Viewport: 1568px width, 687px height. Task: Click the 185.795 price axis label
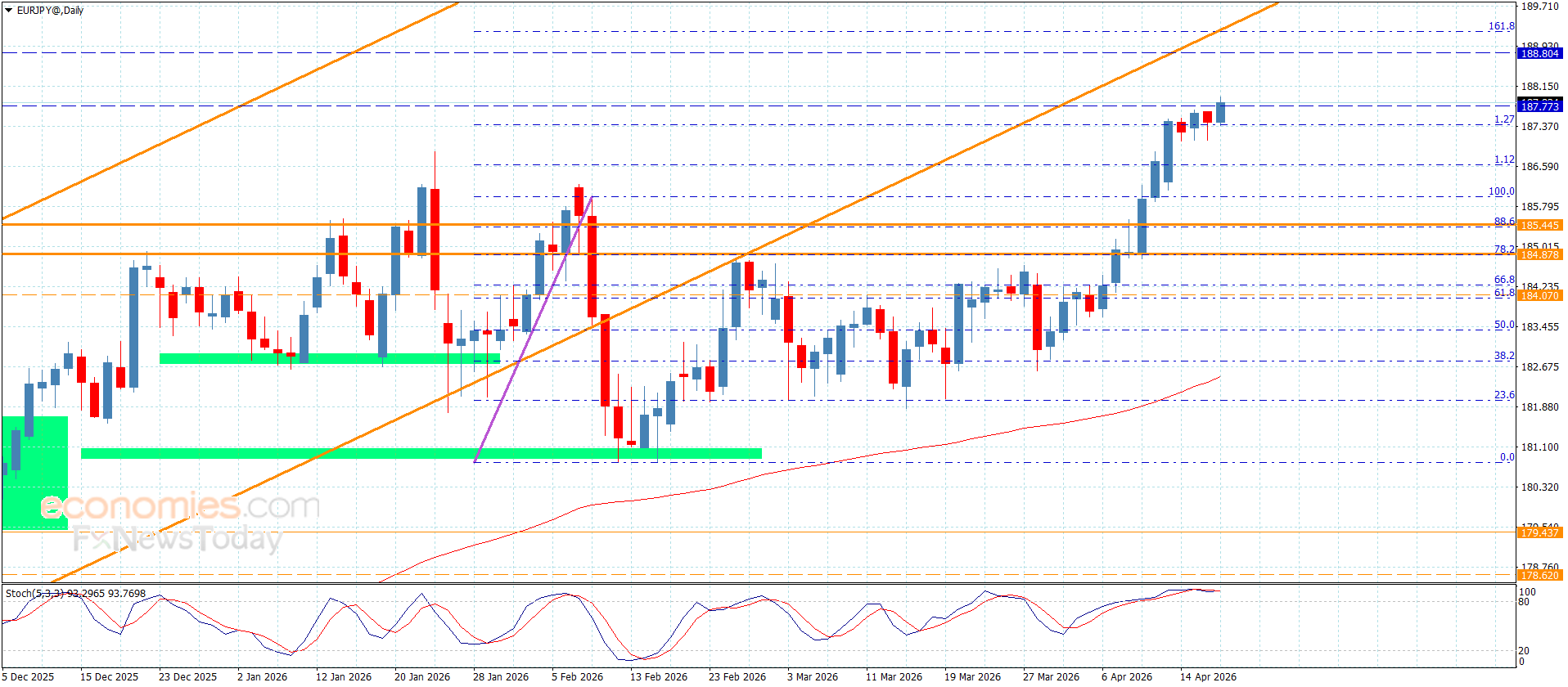[1539, 207]
